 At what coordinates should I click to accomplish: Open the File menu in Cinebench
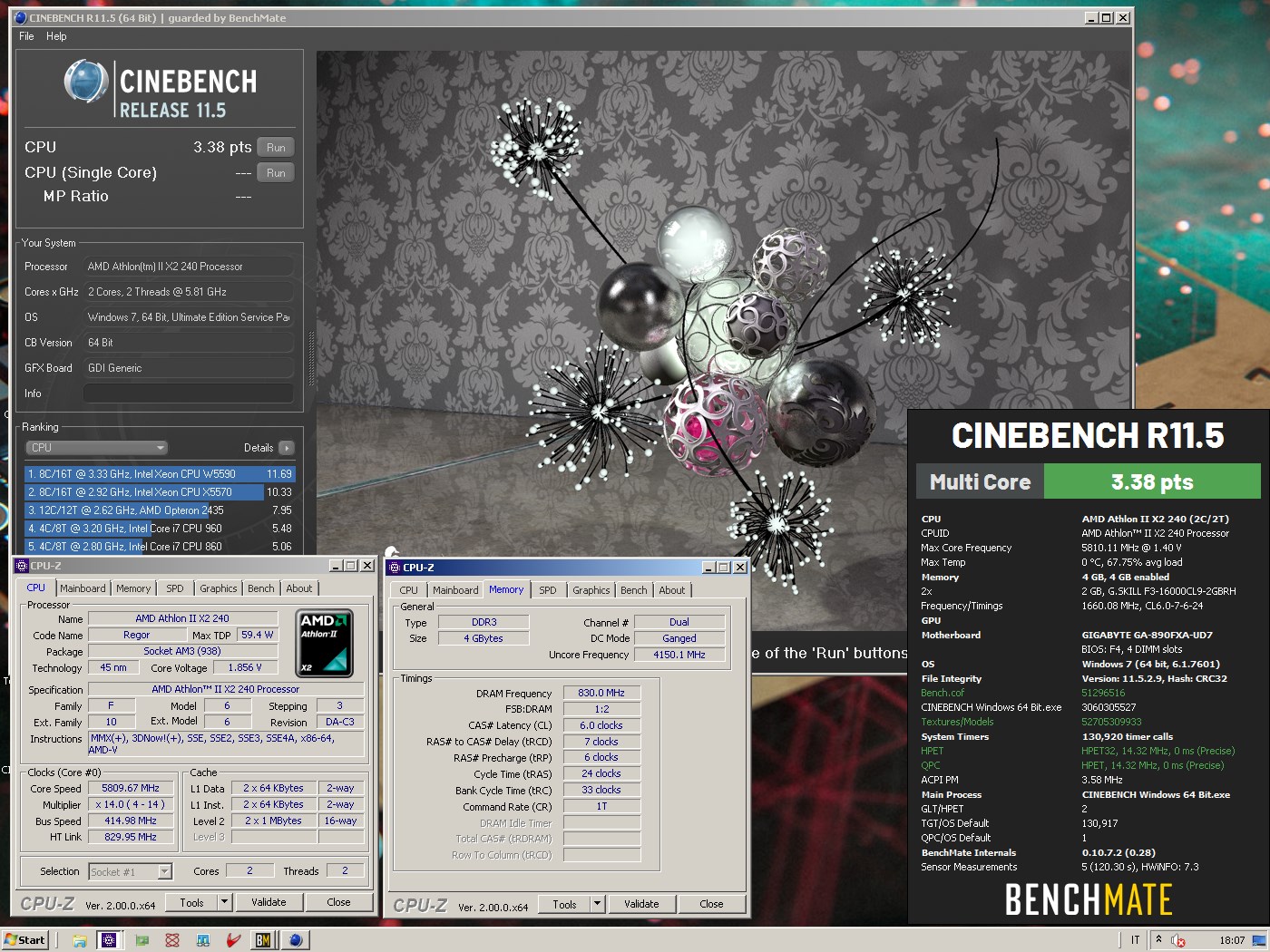(26, 36)
